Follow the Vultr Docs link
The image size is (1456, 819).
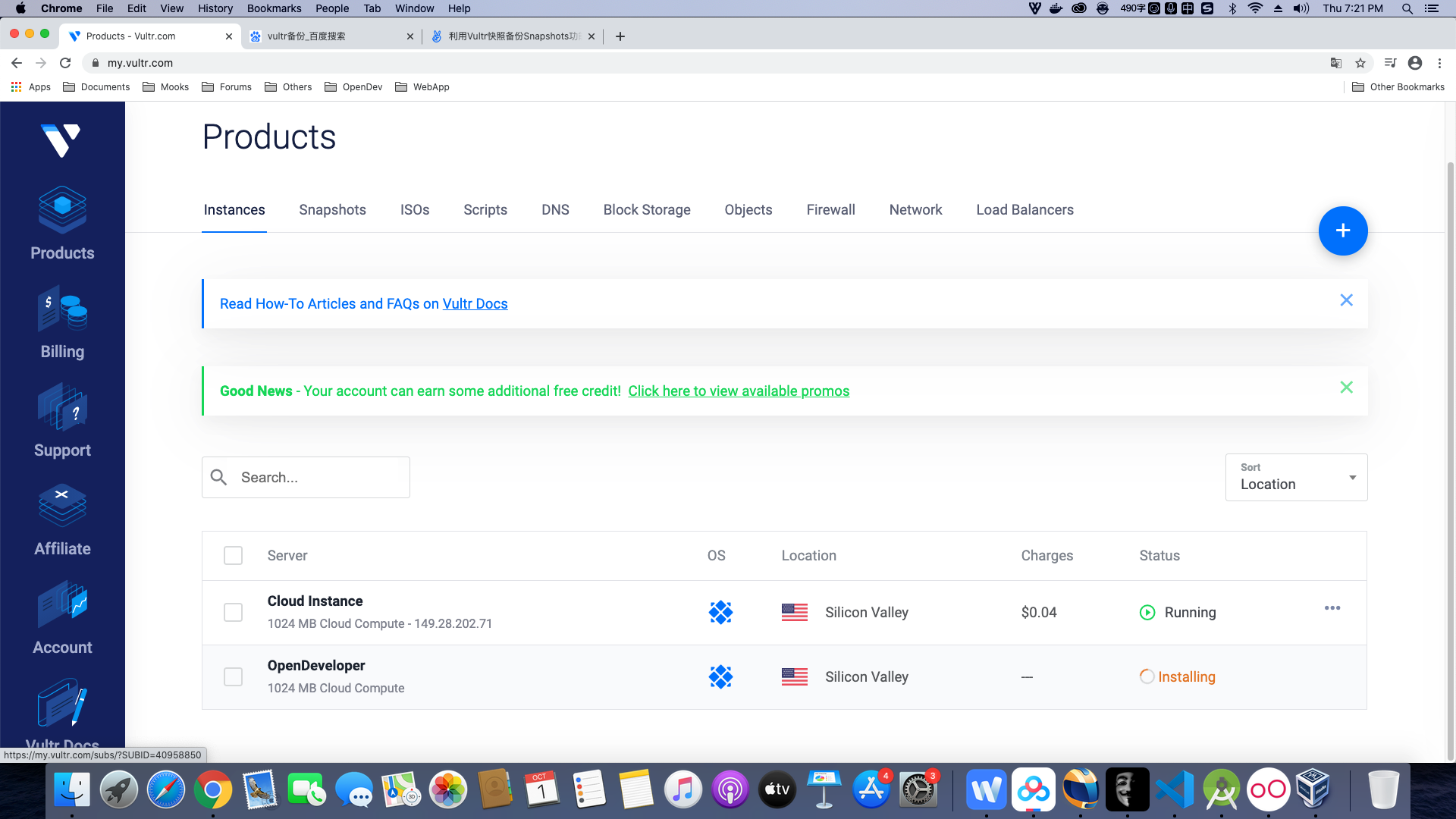475,303
